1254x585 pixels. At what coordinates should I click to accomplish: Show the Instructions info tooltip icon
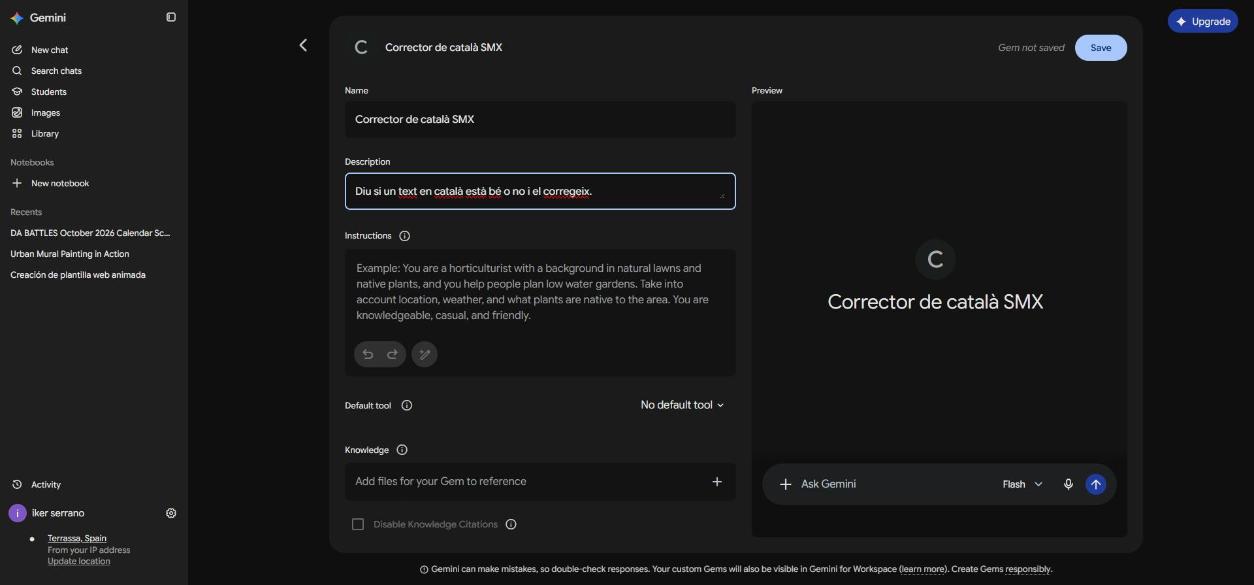pyautogui.click(x=405, y=236)
